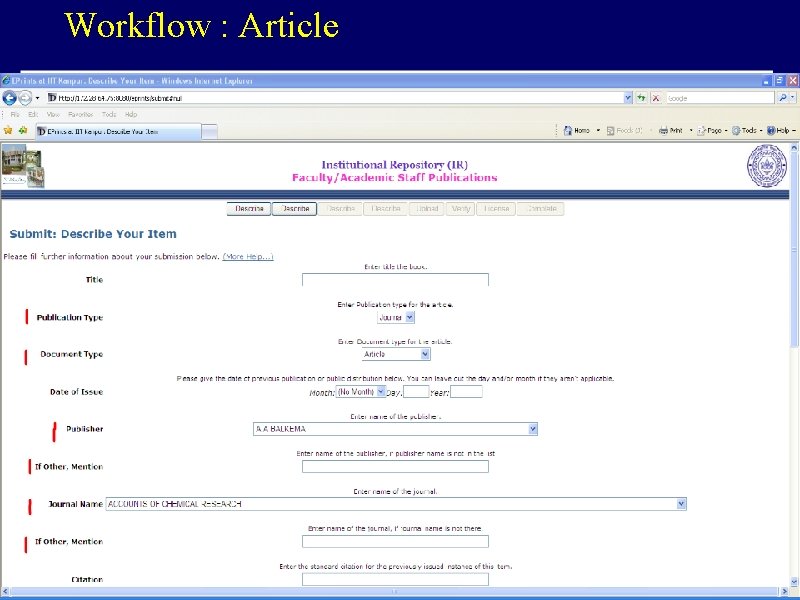
Task: Open the Print tool in the toolbar
Action: coord(663,130)
